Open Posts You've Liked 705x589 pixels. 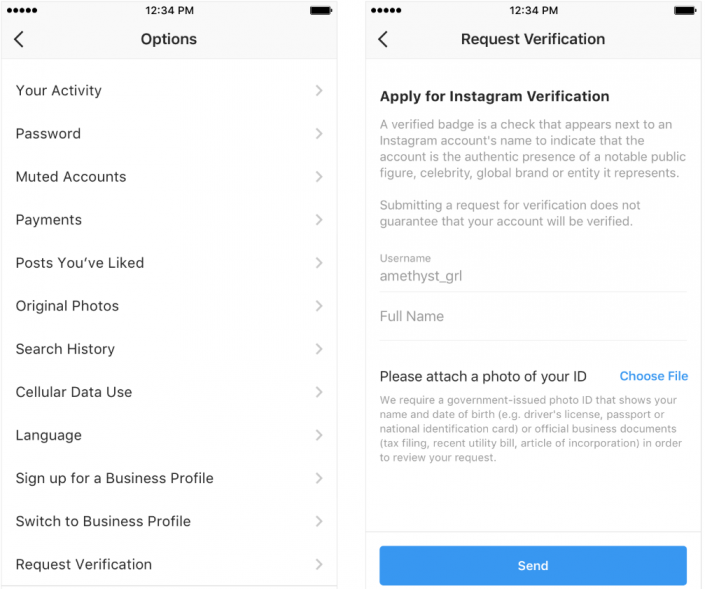pos(80,263)
